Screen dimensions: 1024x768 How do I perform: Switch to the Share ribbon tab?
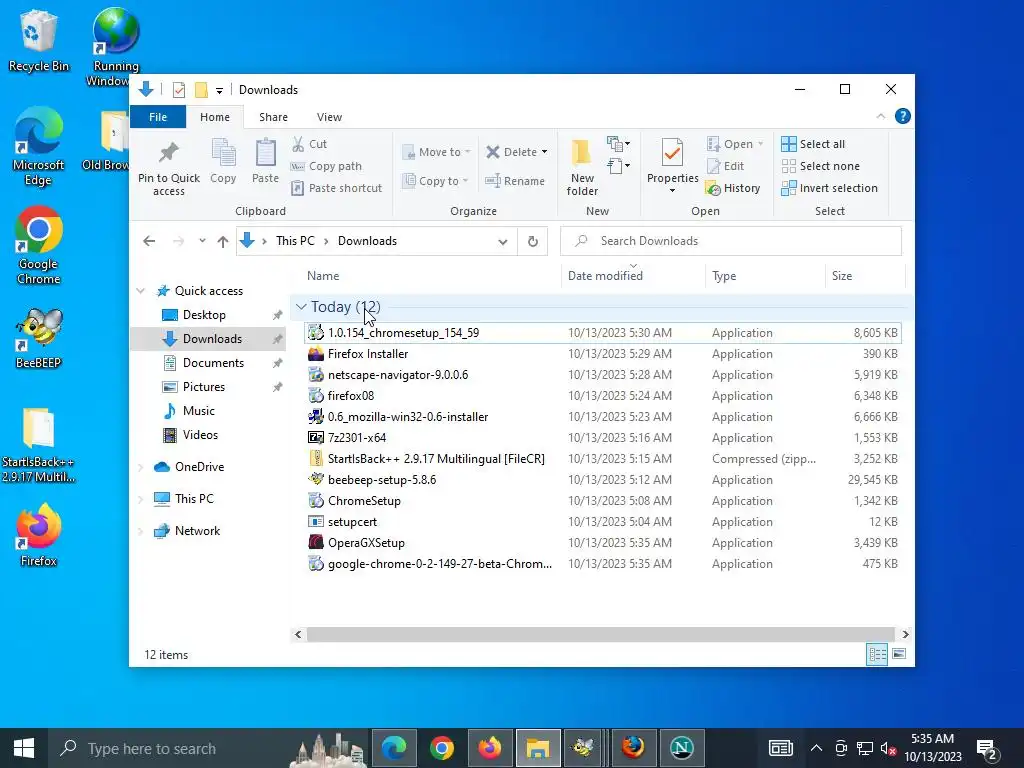[x=273, y=117]
